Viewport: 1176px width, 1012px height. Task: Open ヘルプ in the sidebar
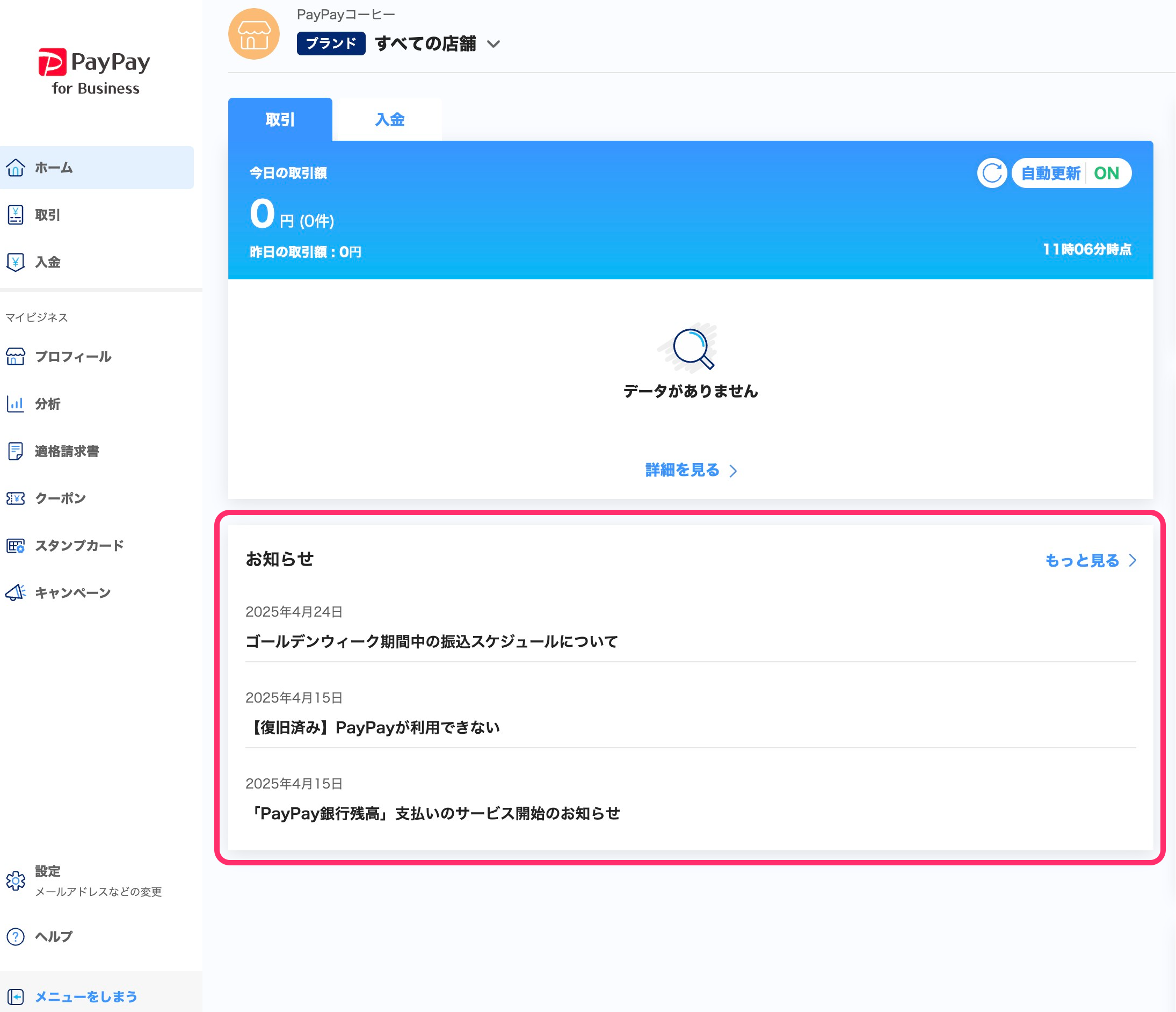[x=97, y=936]
